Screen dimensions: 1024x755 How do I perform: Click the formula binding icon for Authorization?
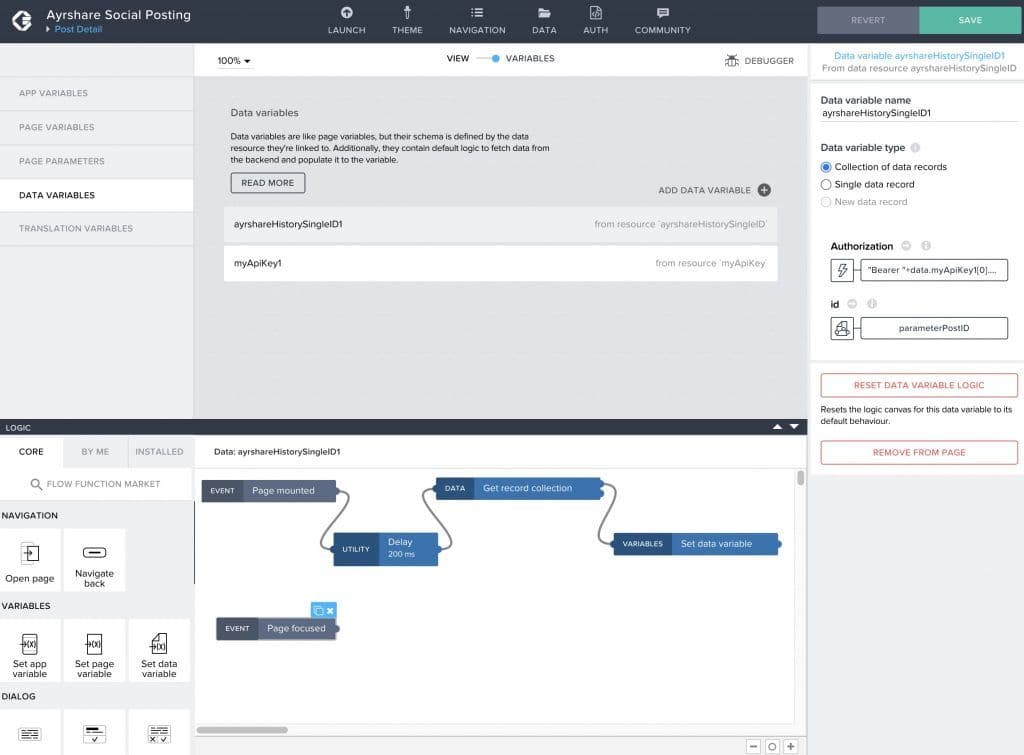pos(842,270)
